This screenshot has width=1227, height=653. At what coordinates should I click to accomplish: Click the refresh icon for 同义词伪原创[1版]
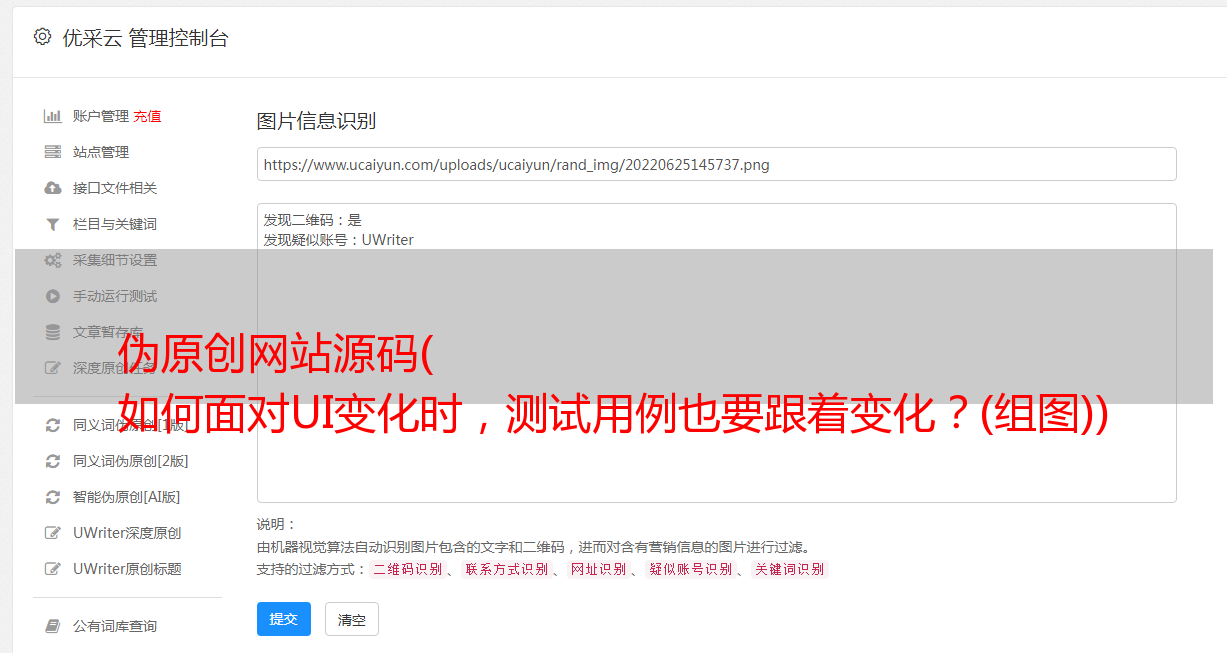53,425
